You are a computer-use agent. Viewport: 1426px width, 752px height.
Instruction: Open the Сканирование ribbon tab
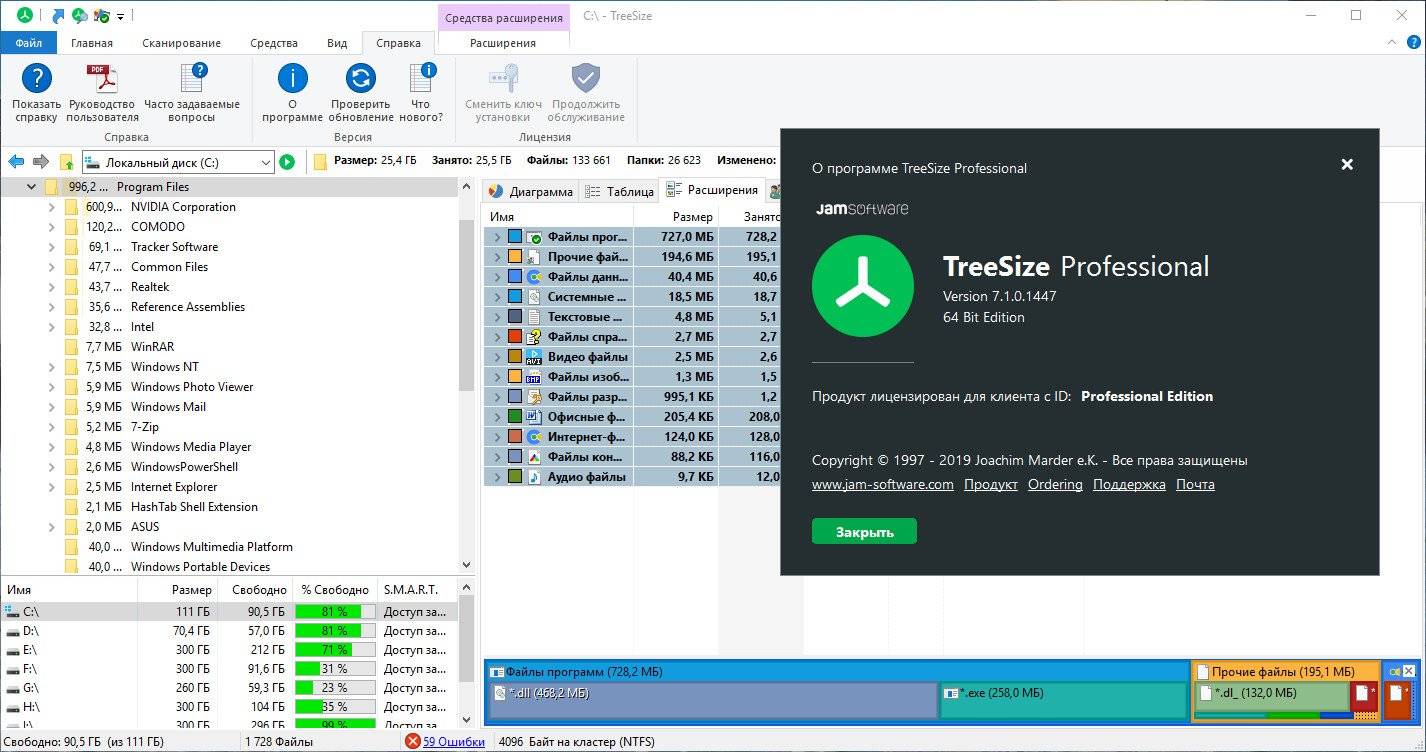pos(181,43)
